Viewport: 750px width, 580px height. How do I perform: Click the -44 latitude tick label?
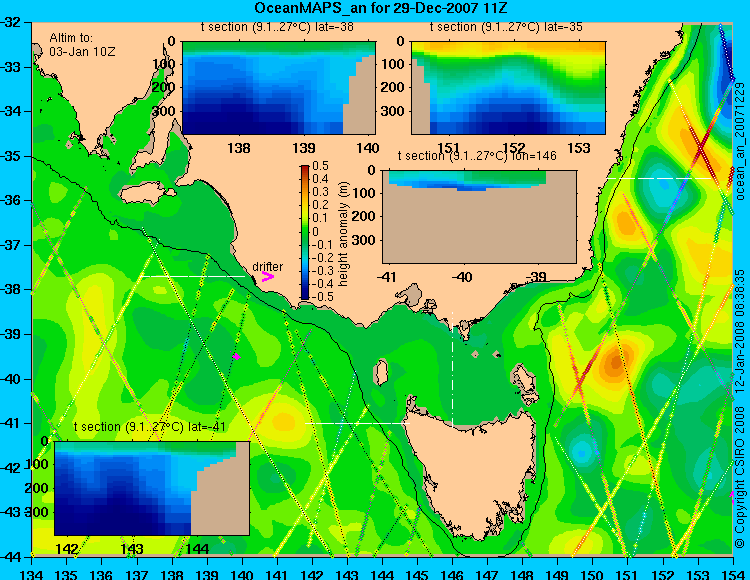11,557
